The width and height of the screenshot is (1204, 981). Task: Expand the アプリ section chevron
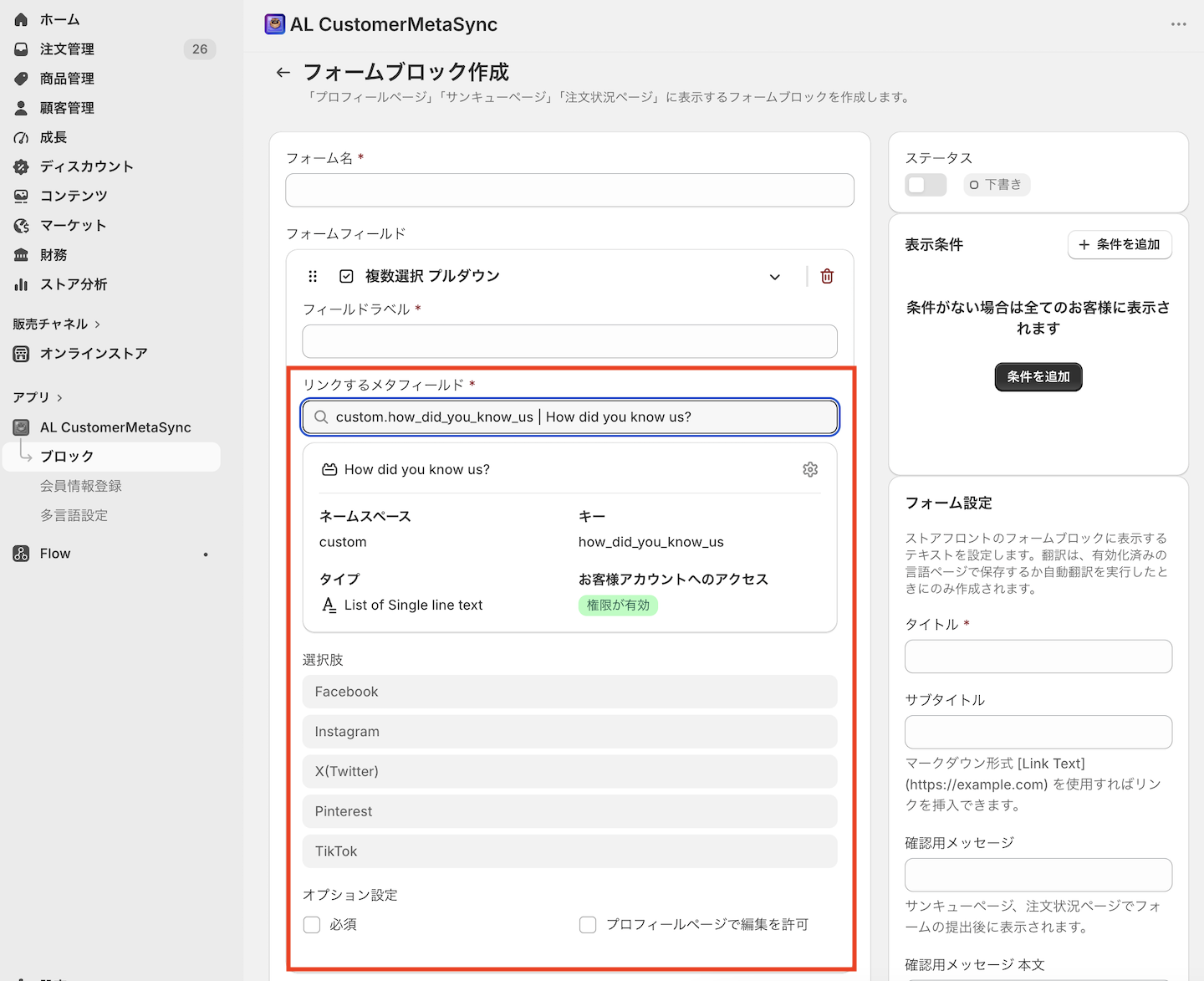(x=59, y=398)
